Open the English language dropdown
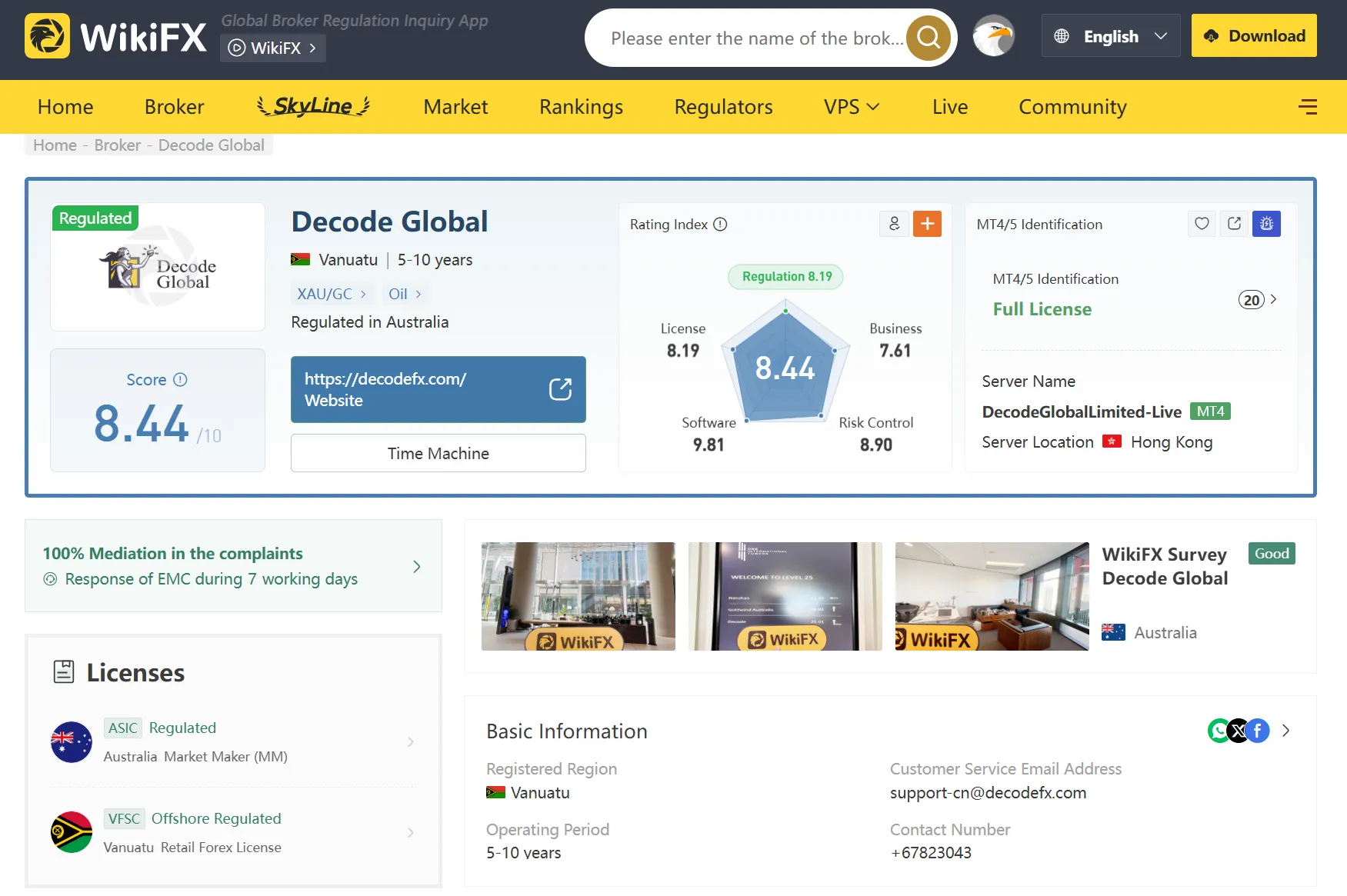The height and width of the screenshot is (896, 1347). click(x=1111, y=36)
